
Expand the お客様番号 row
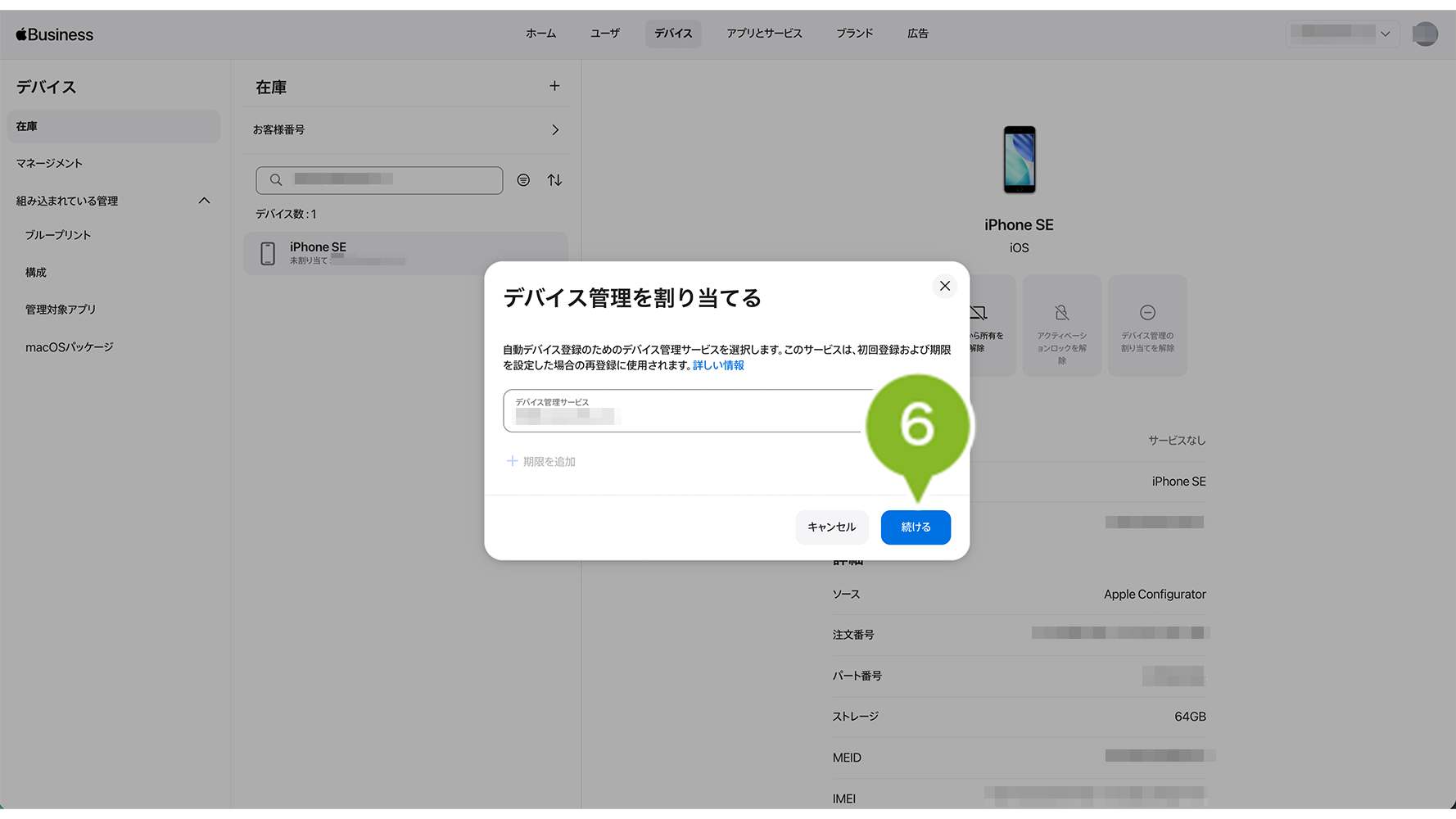coord(554,130)
